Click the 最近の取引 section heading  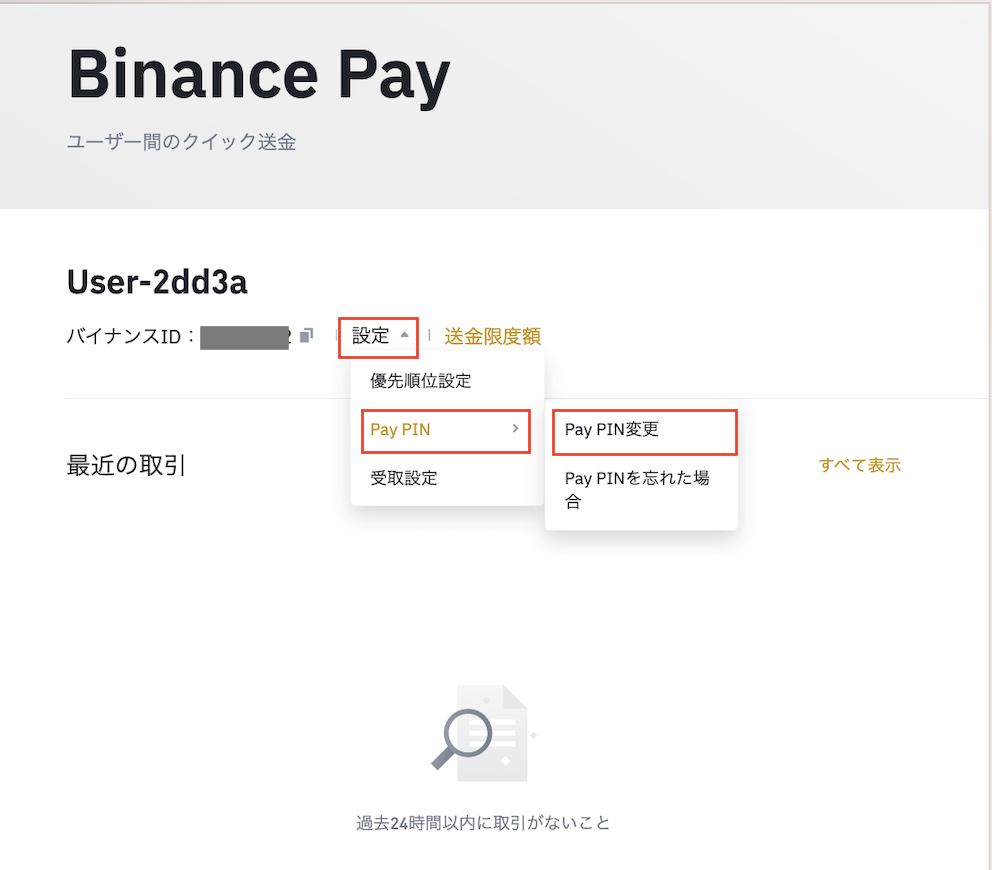126,465
